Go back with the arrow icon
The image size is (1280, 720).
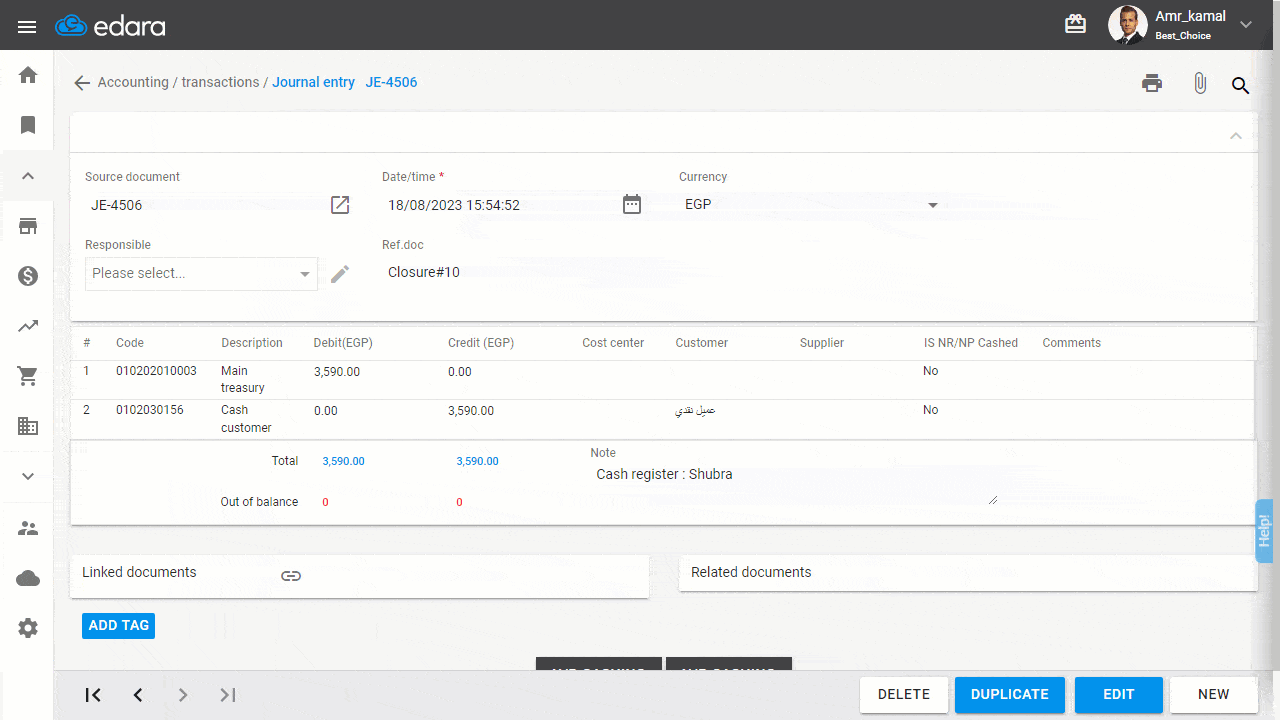tap(82, 83)
